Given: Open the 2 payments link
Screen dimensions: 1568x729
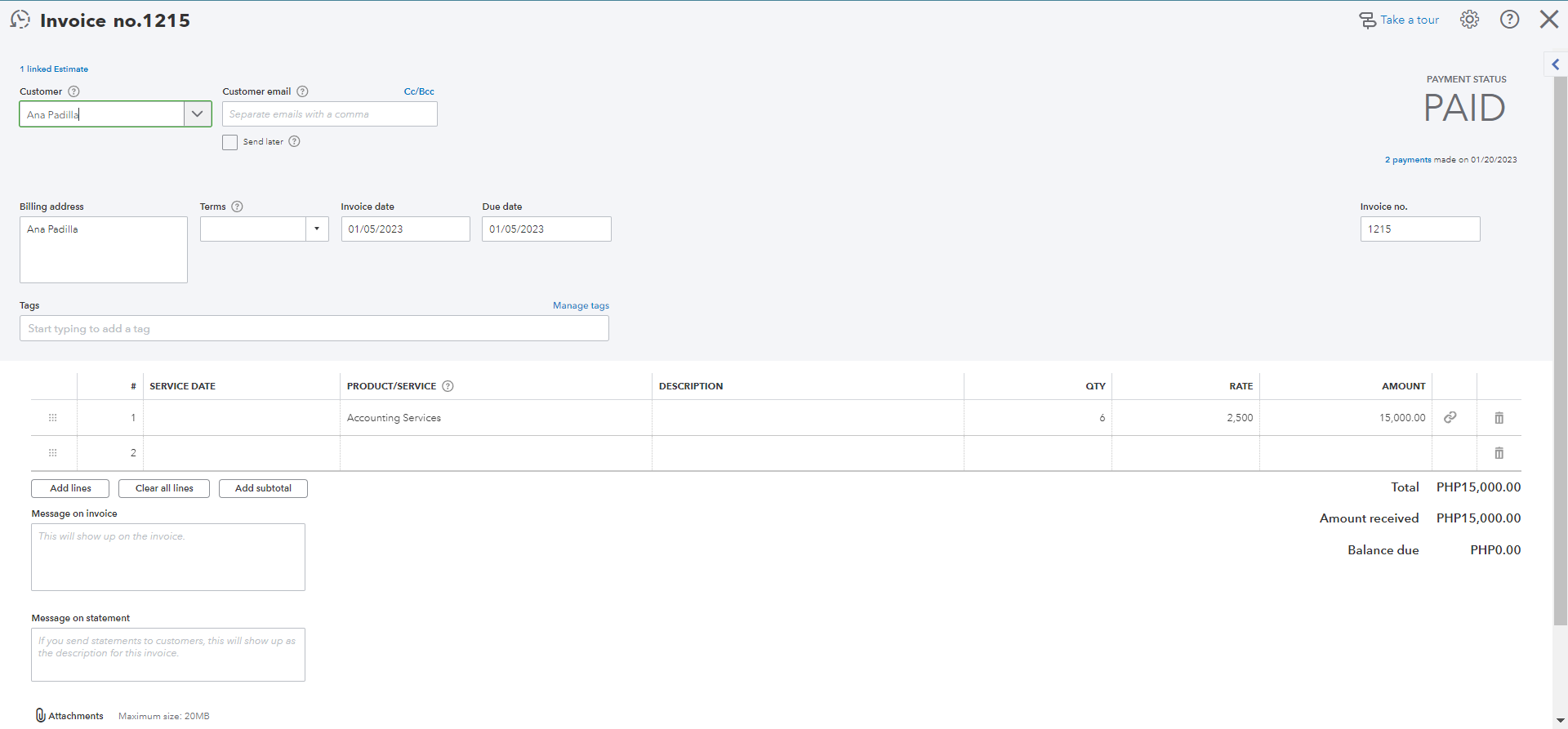Looking at the screenshot, I should point(1407,160).
